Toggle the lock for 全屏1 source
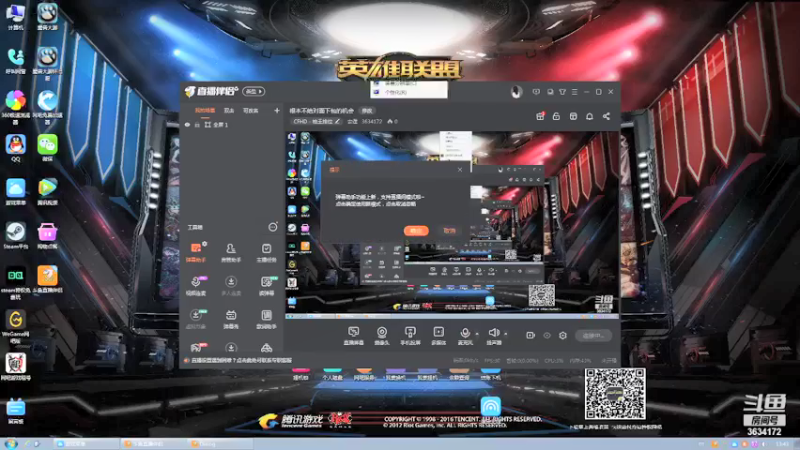800x450 pixels. (197, 124)
